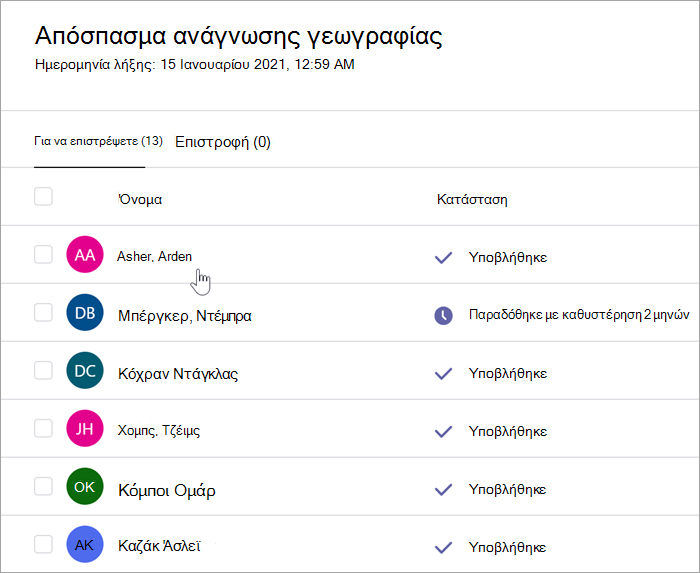Check the box for Καζάκ Άσλεϊ

tap(43, 544)
